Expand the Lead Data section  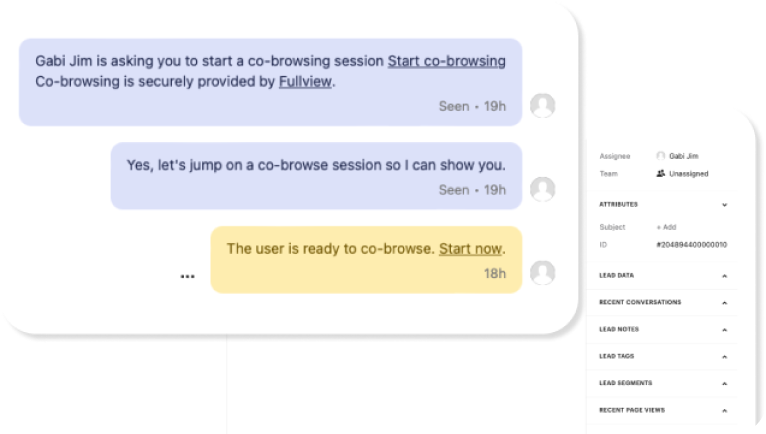pyautogui.click(x=724, y=275)
